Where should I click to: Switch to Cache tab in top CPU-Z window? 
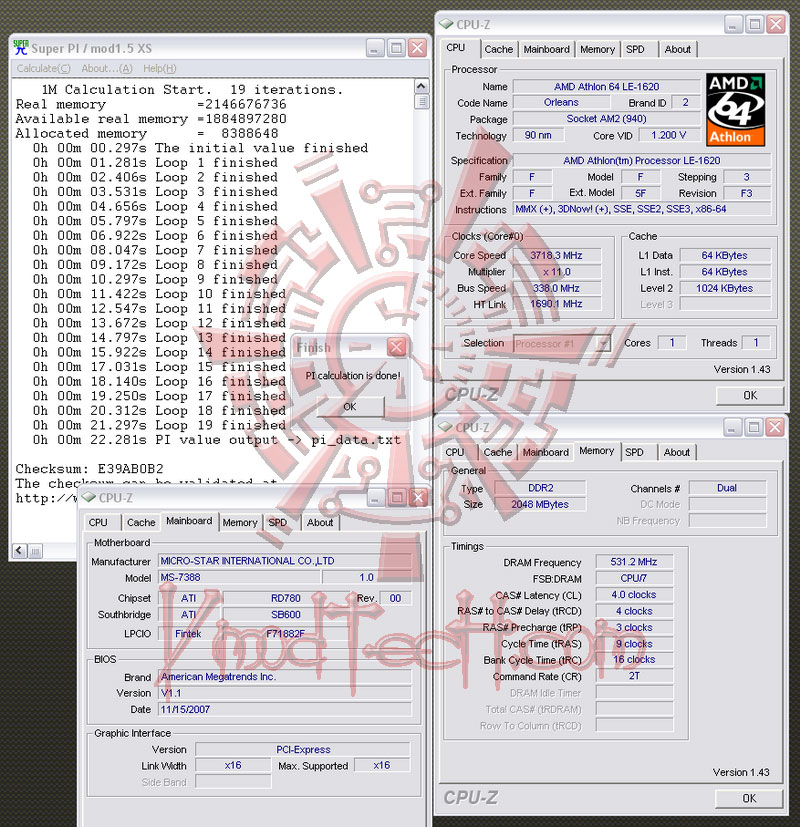498,50
